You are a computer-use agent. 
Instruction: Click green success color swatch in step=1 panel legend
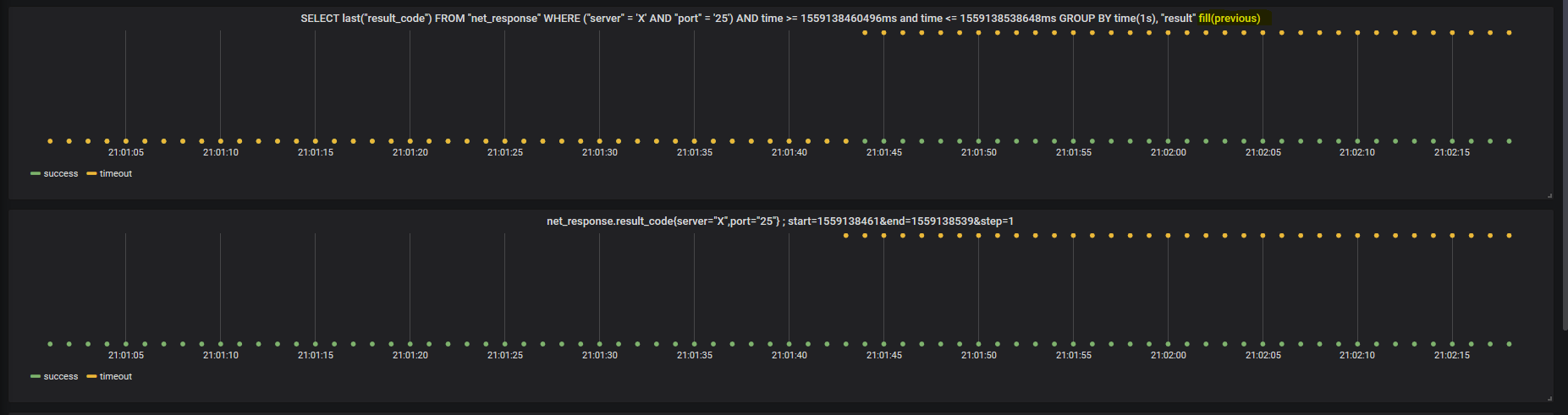(x=36, y=376)
